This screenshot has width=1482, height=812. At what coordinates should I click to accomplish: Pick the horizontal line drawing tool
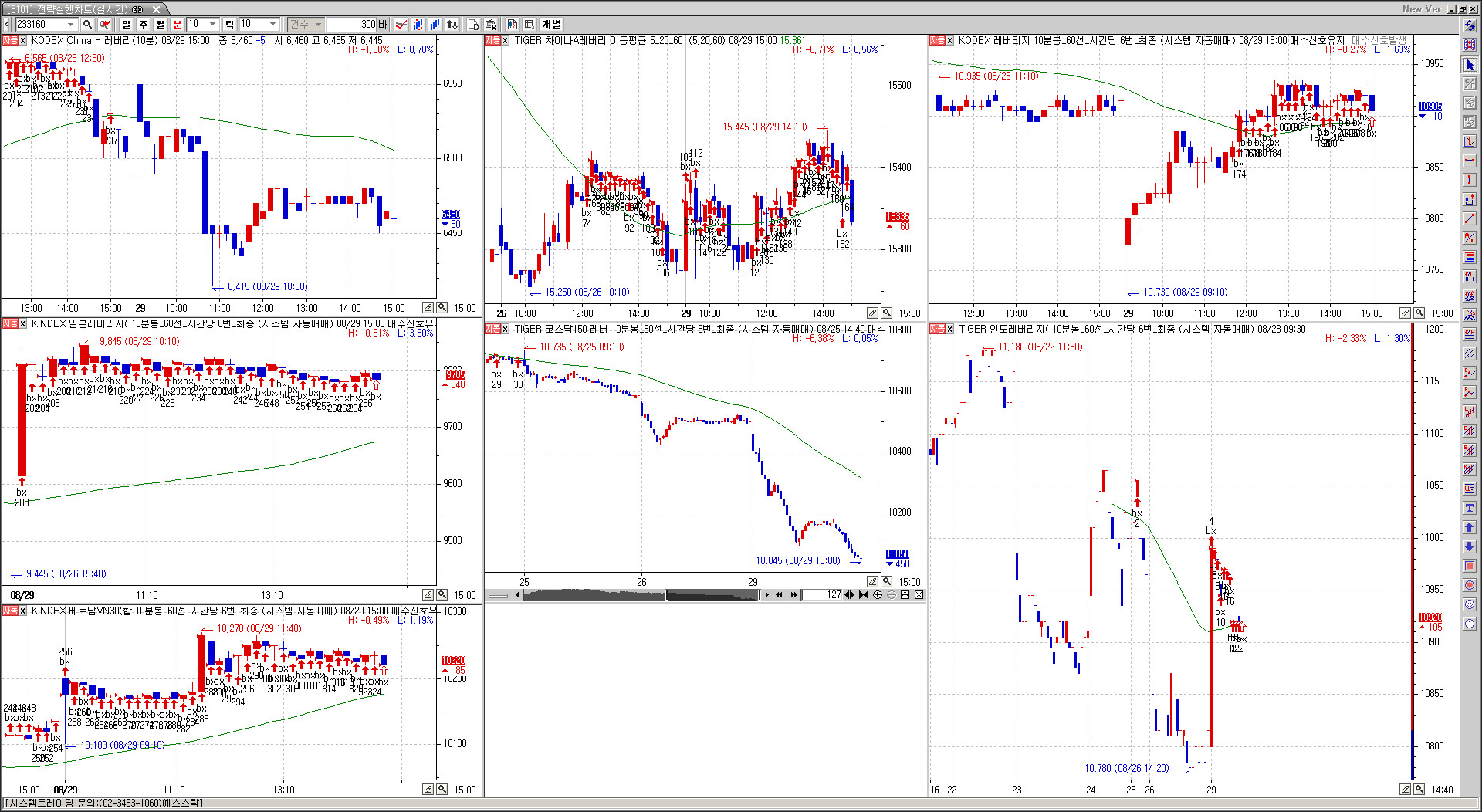pos(1470,161)
